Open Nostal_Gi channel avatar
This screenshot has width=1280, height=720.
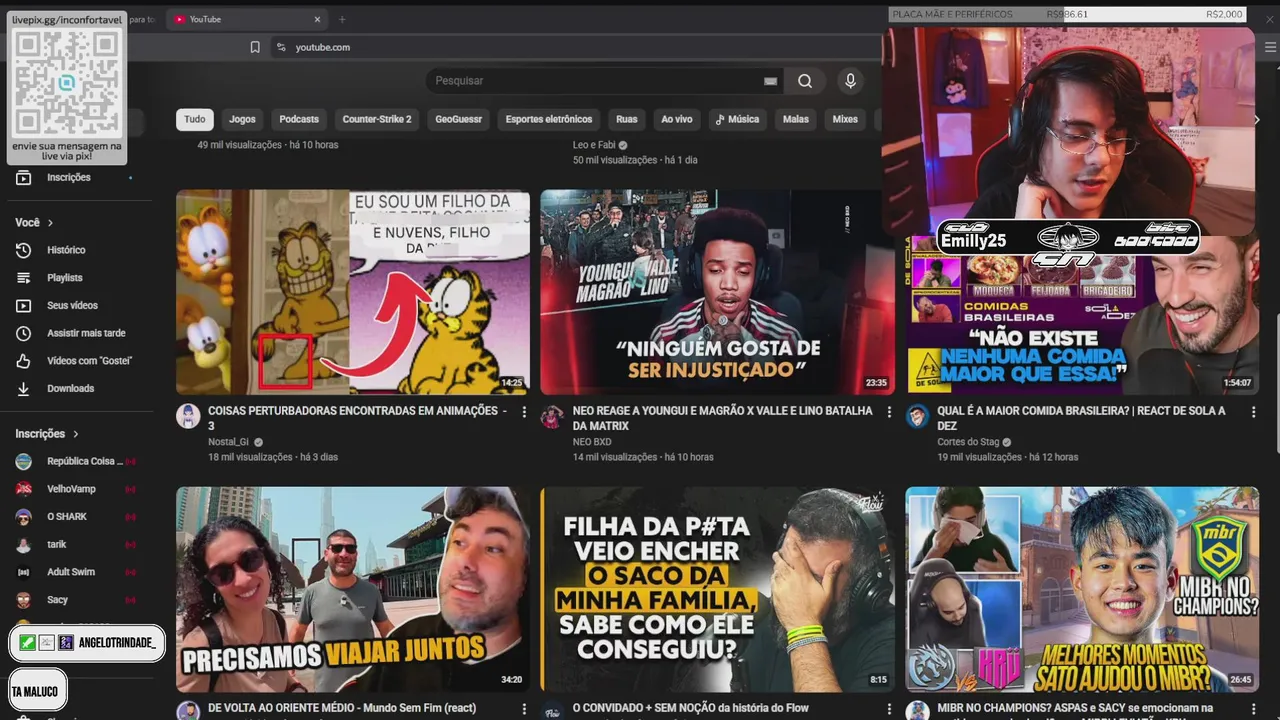coord(188,417)
